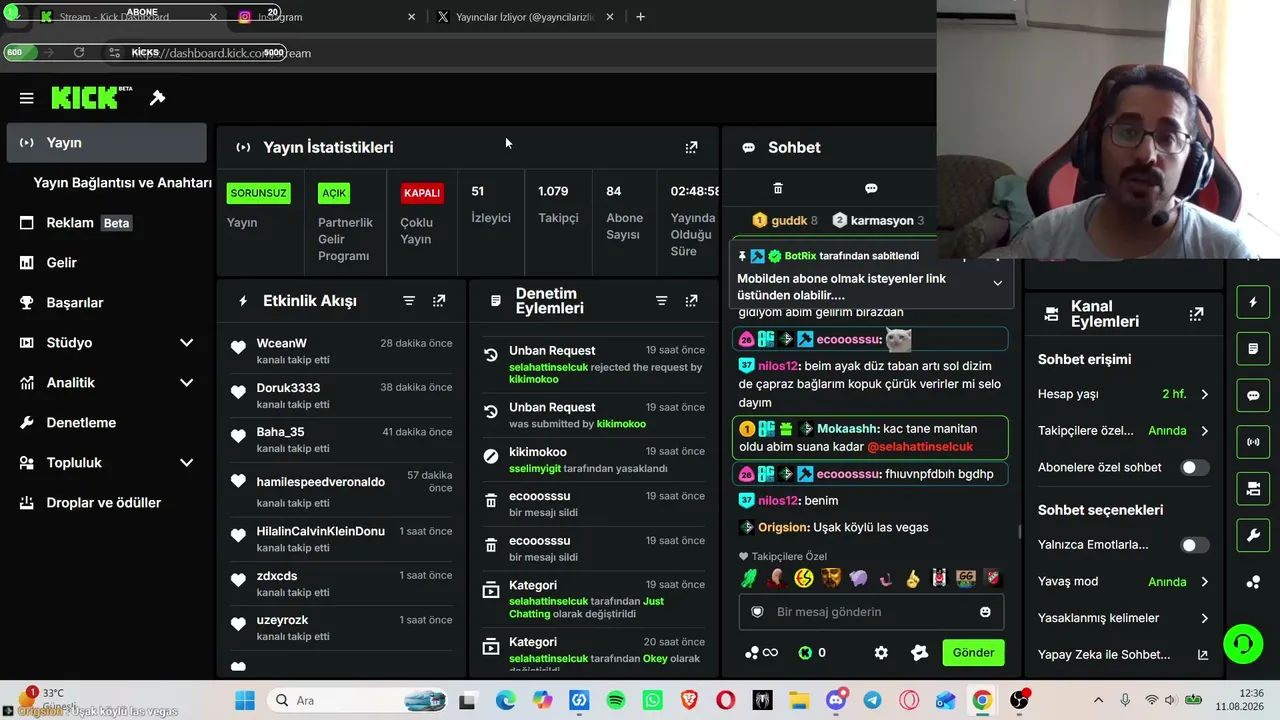Click the chat bubble icon in the right sidebar
1280x720 pixels.
pyautogui.click(x=1253, y=395)
